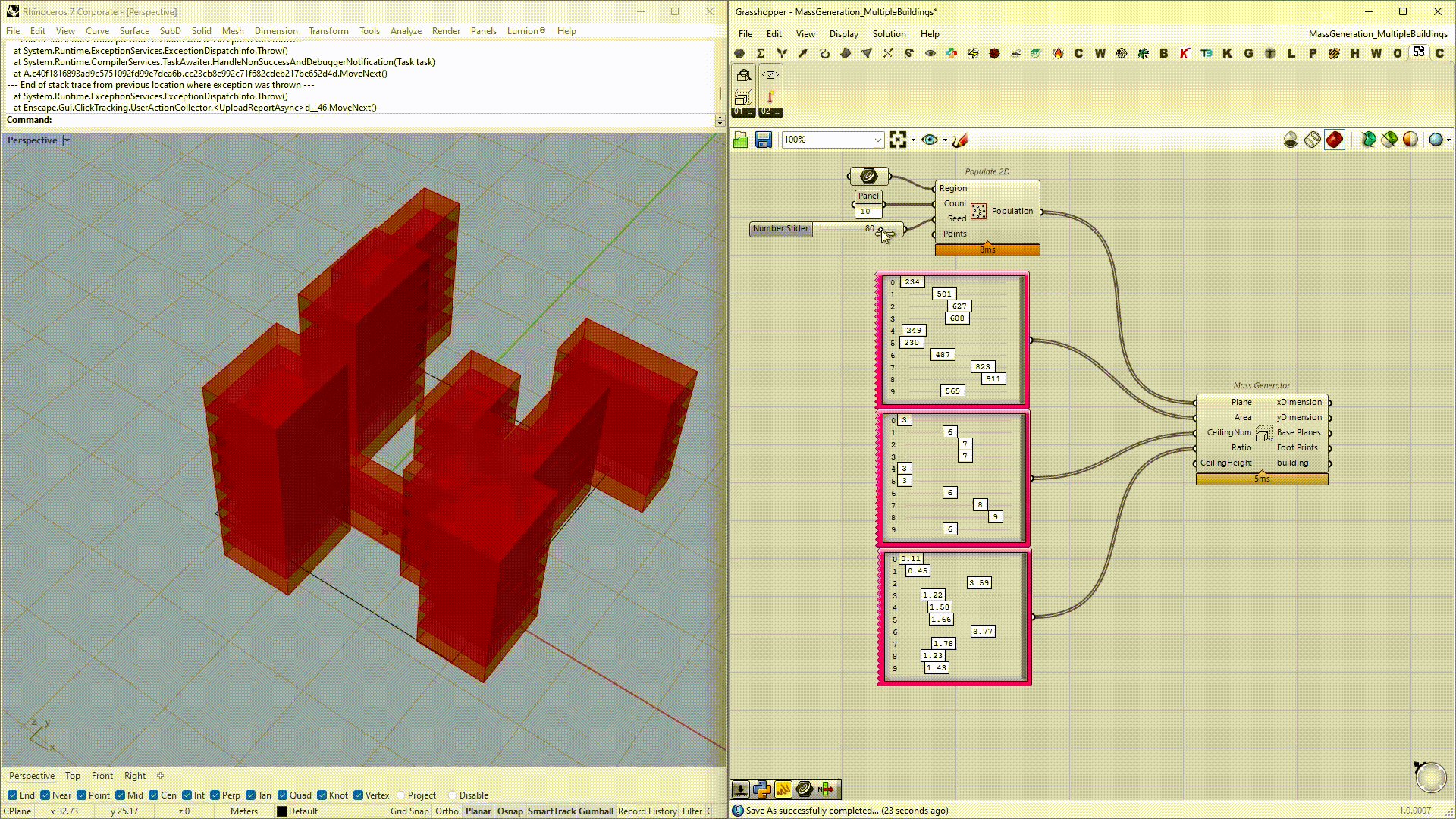This screenshot has height=819, width=1456.
Task: Open the Curve tab swirl icon
Action: coord(824,53)
